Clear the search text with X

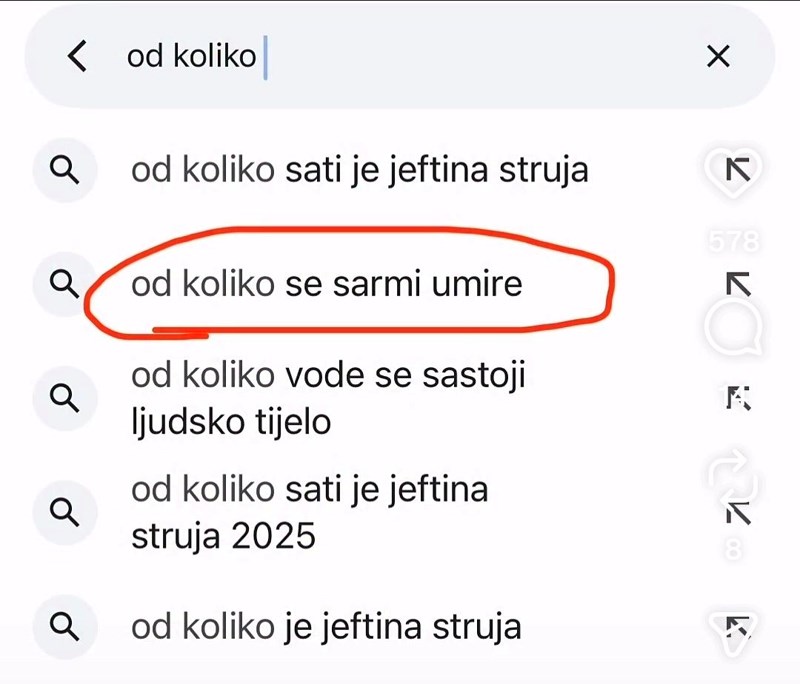pyautogui.click(x=718, y=57)
